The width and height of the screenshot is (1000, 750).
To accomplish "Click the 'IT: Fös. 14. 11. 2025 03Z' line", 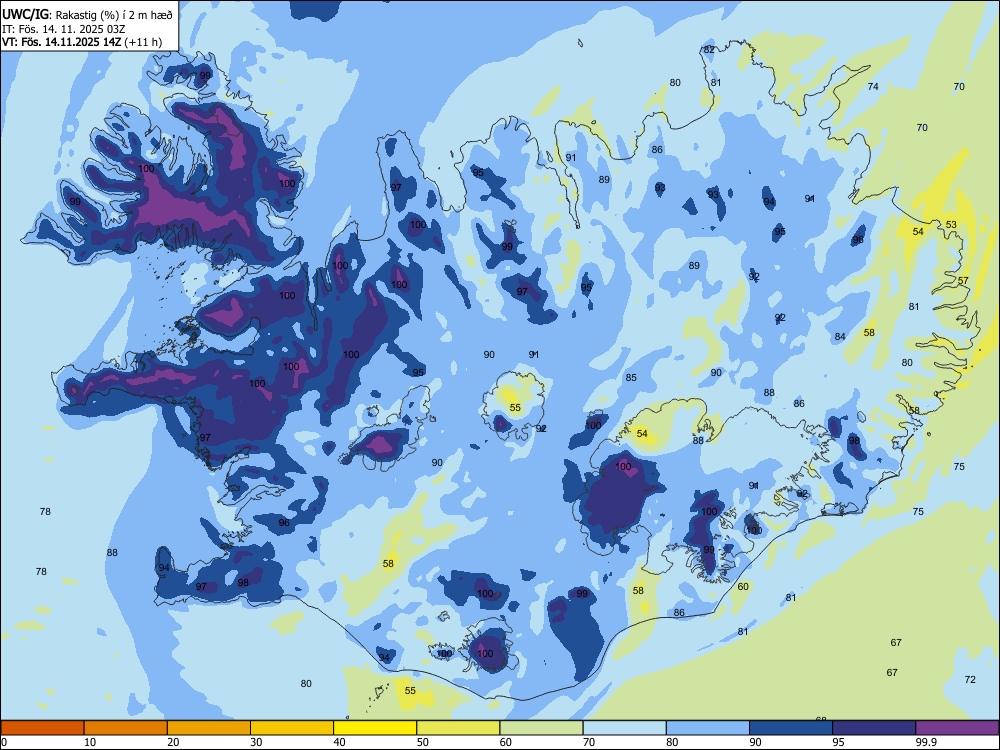I will click(x=63, y=29).
